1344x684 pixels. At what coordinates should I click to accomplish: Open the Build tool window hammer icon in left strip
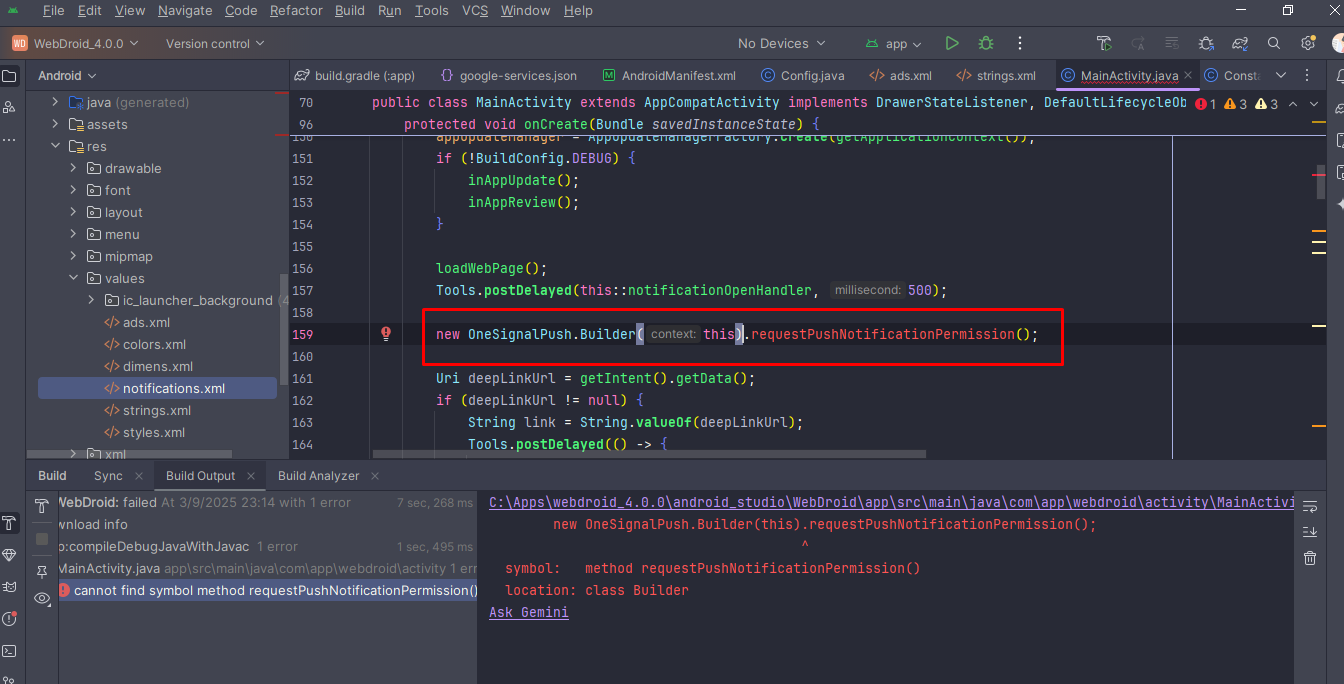10,523
